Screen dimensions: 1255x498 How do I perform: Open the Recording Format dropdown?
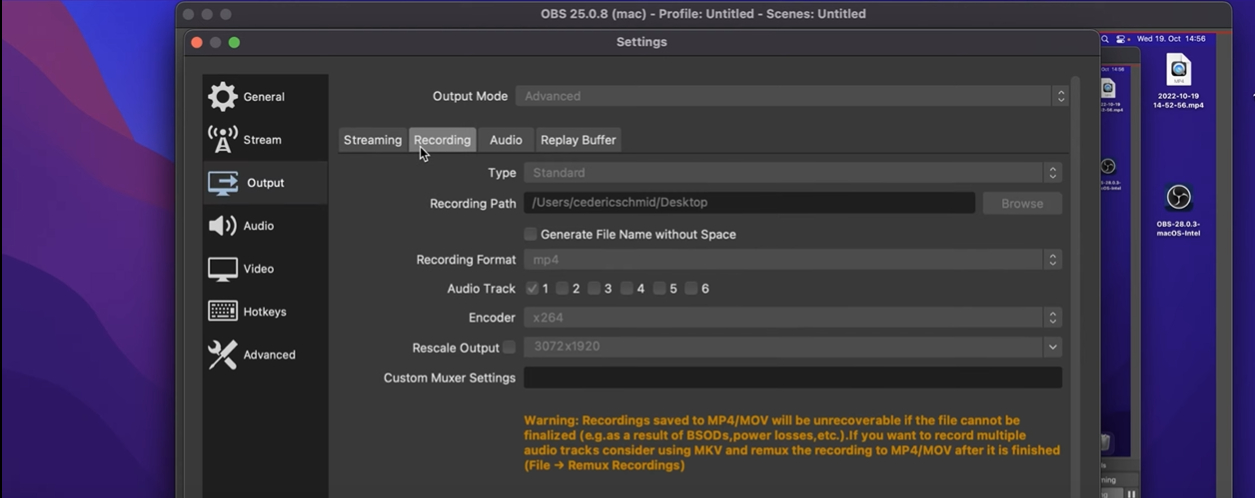[x=792, y=260]
